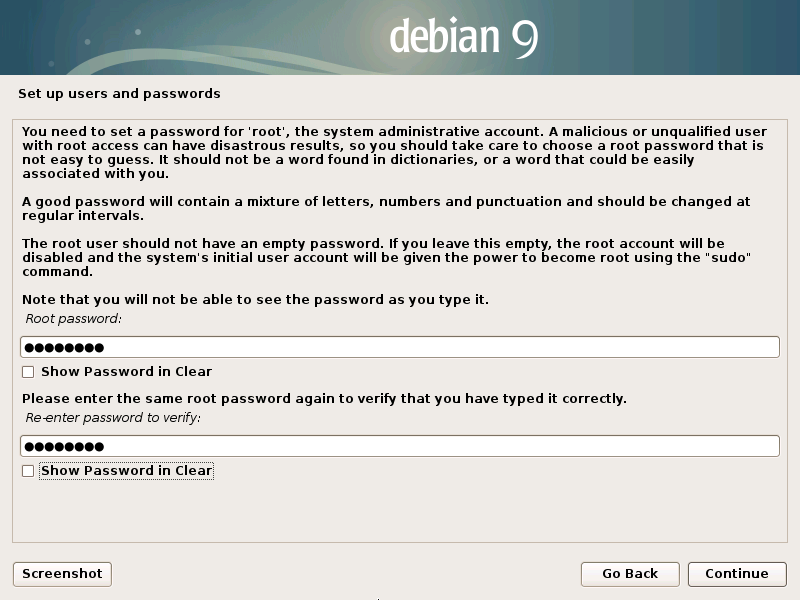Click the 'Note that you will not be able' line
This screenshot has width=800, height=600.
(x=255, y=299)
